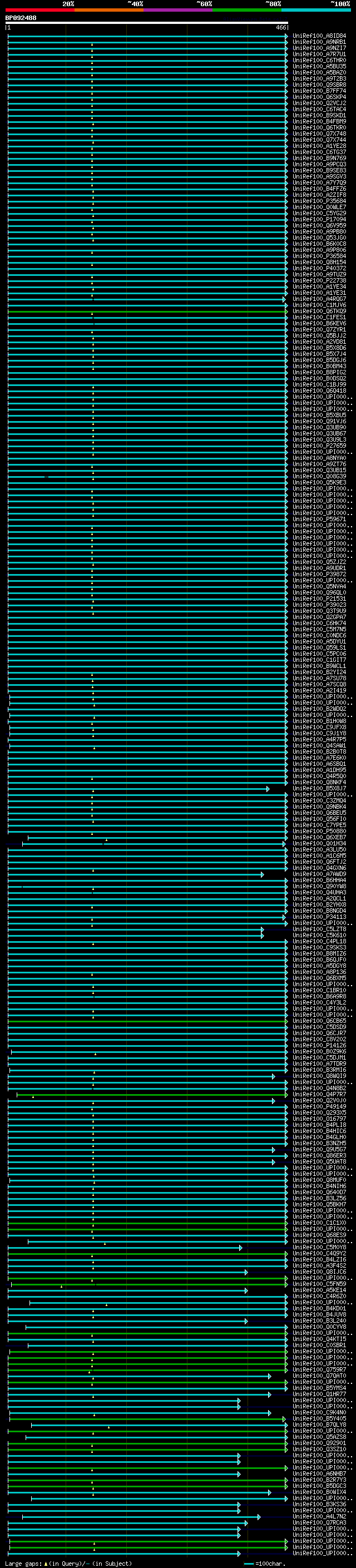Click the query end position 466

(281, 27)
